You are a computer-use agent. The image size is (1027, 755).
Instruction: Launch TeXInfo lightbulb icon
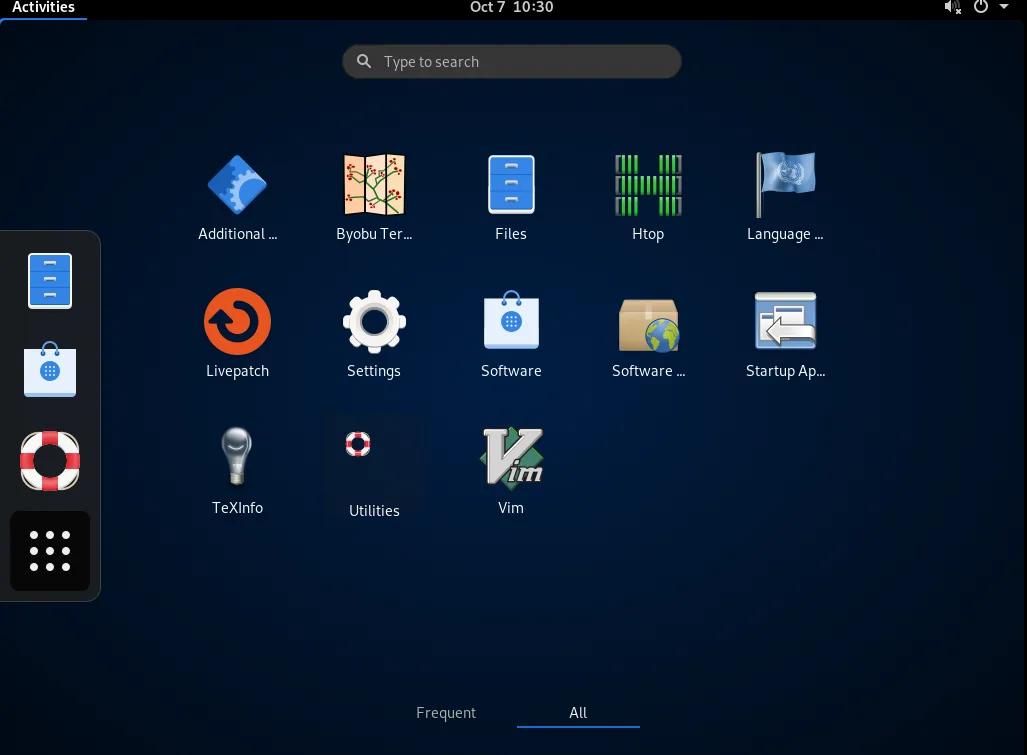(x=237, y=456)
